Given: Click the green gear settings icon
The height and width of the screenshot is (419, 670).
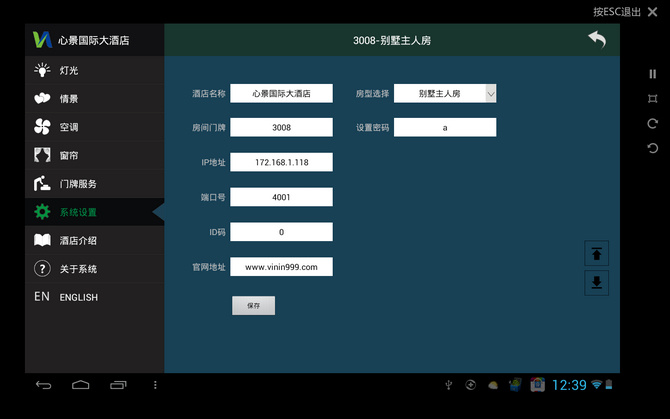Looking at the screenshot, I should coord(42,212).
